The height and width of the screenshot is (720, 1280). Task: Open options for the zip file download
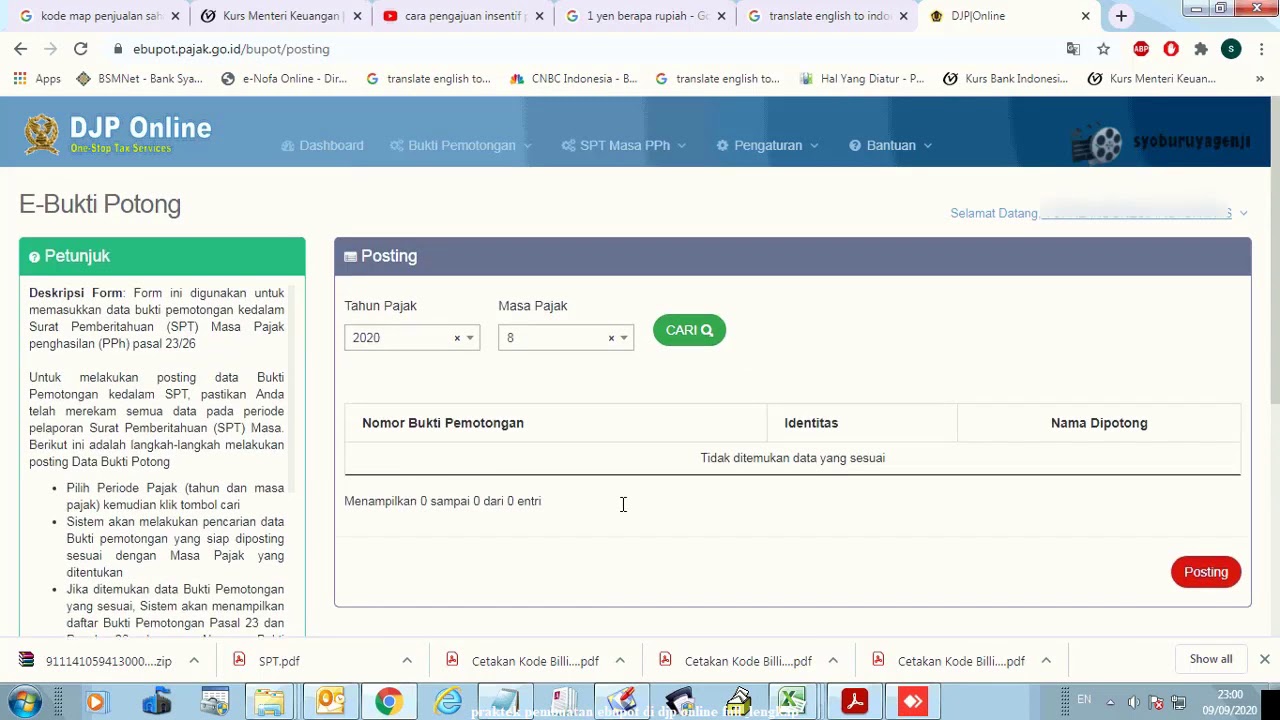[194, 660]
